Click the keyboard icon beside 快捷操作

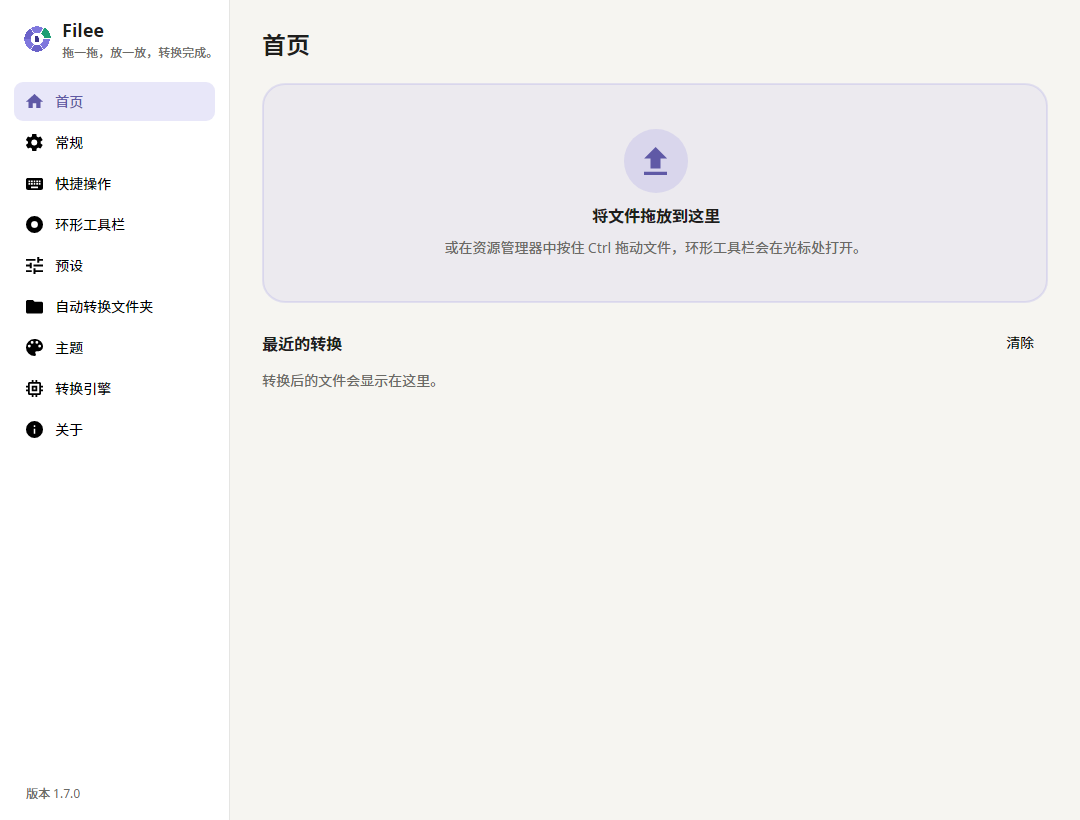(x=34, y=184)
